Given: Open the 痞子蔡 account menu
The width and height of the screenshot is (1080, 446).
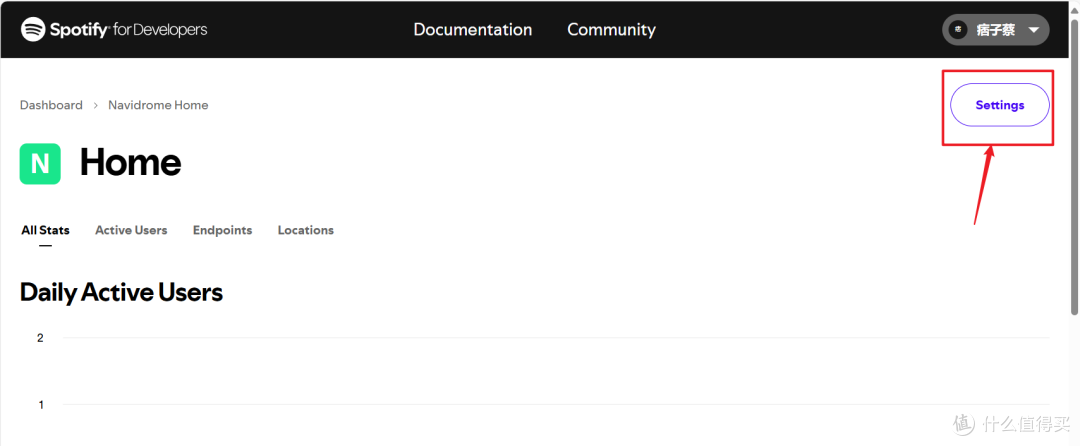Looking at the screenshot, I should pyautogui.click(x=995, y=30).
